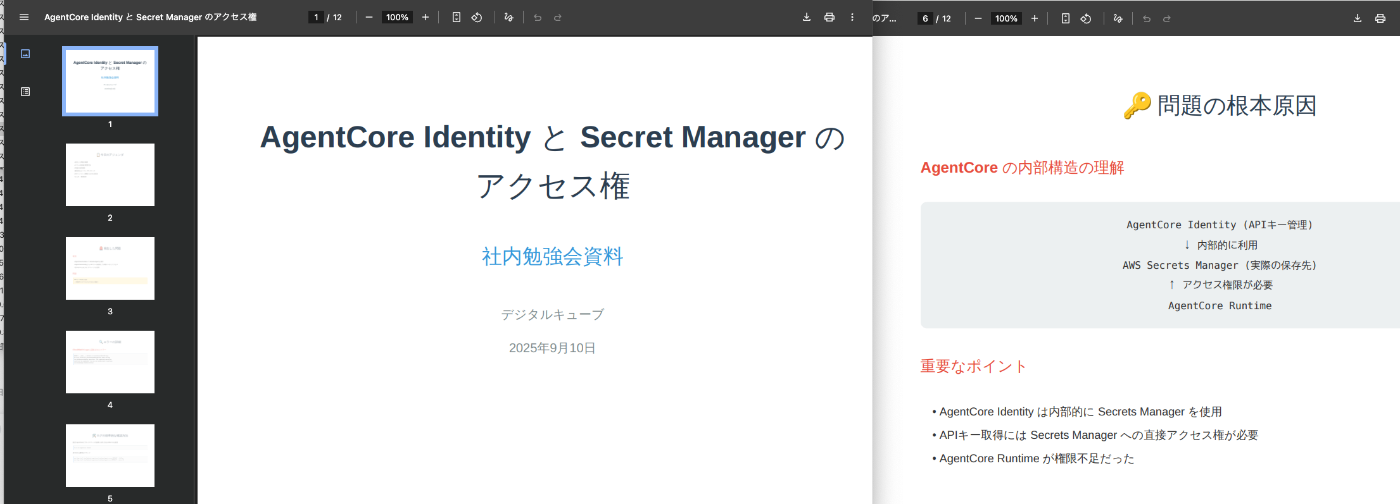Select page 4 thumbnail

coord(110,362)
